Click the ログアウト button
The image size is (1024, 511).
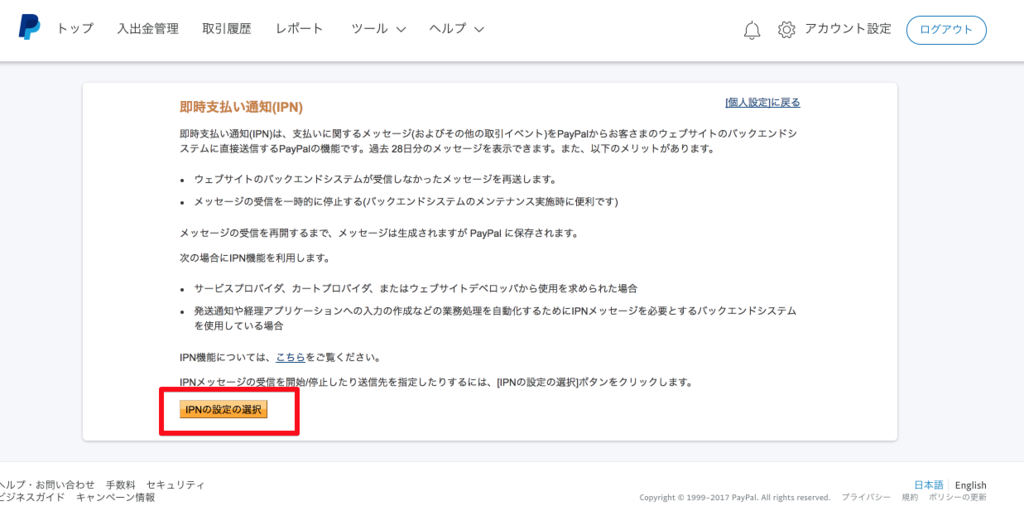(946, 30)
